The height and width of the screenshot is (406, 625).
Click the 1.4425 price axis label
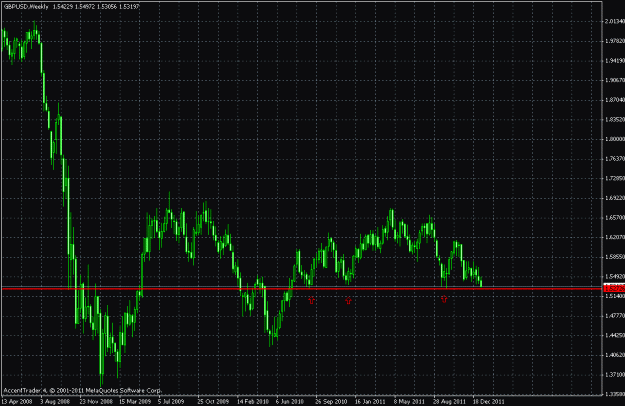click(615, 335)
